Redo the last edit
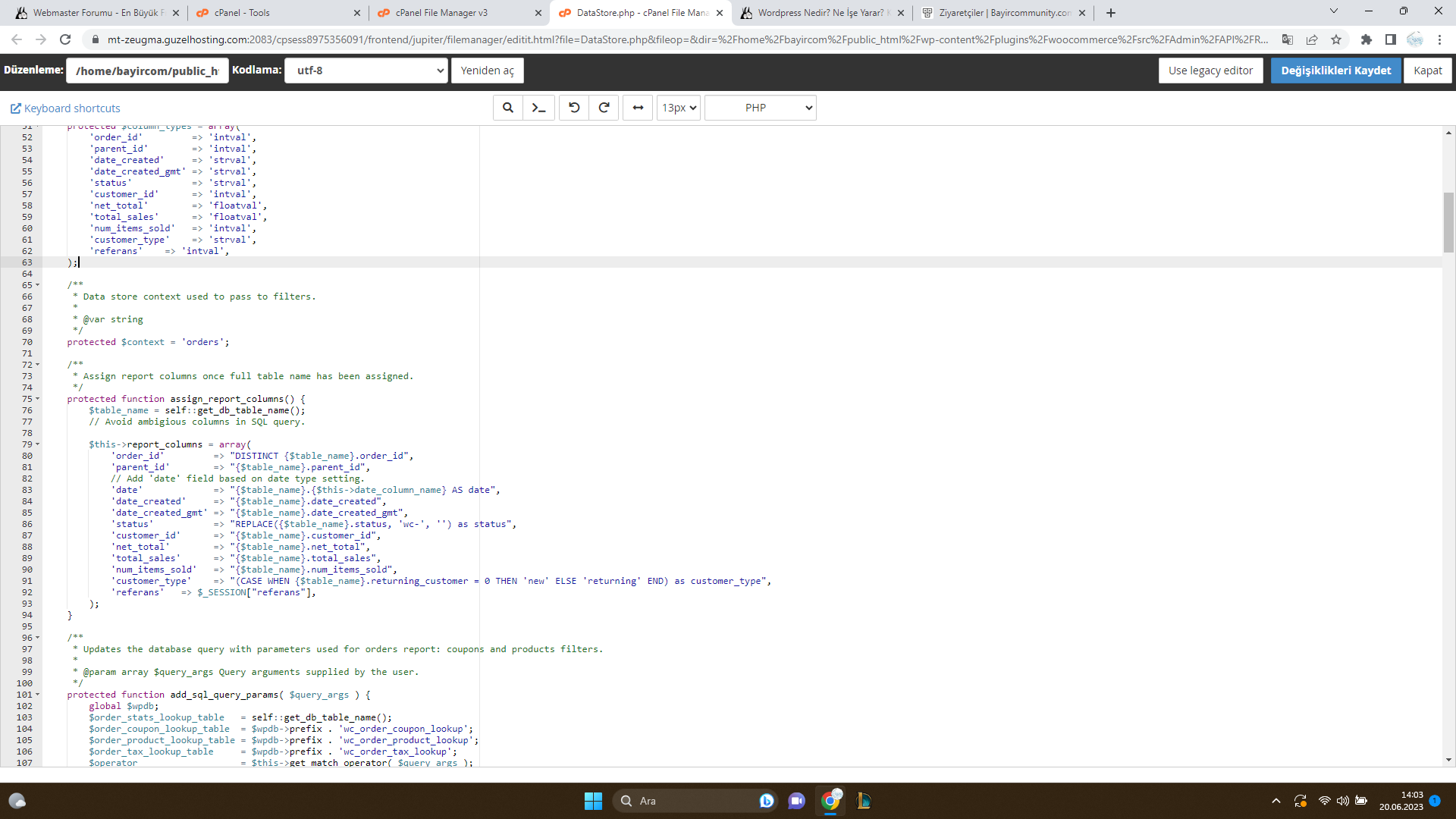 pyautogui.click(x=604, y=108)
